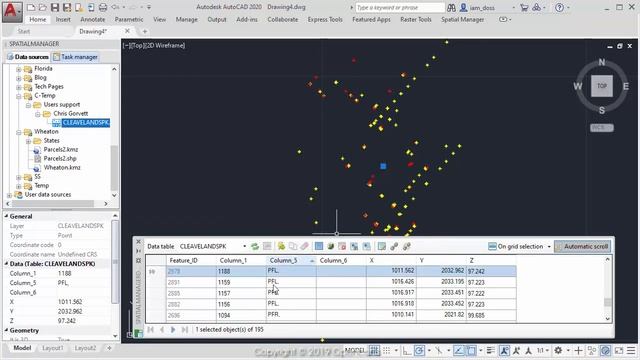Toggle polar tracking in status bar
This screenshot has width=640, height=360.
coord(419,351)
